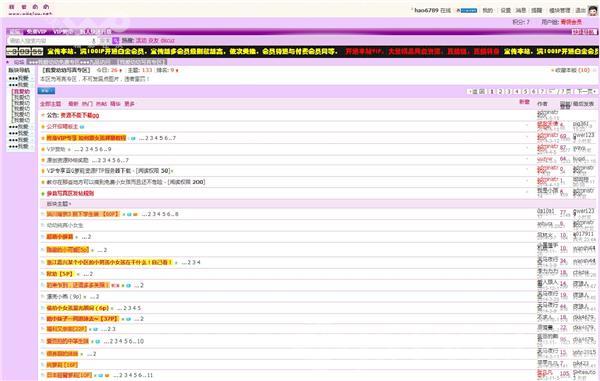Click the blue 发帖 new post button
600x381 pixels.
46,91
